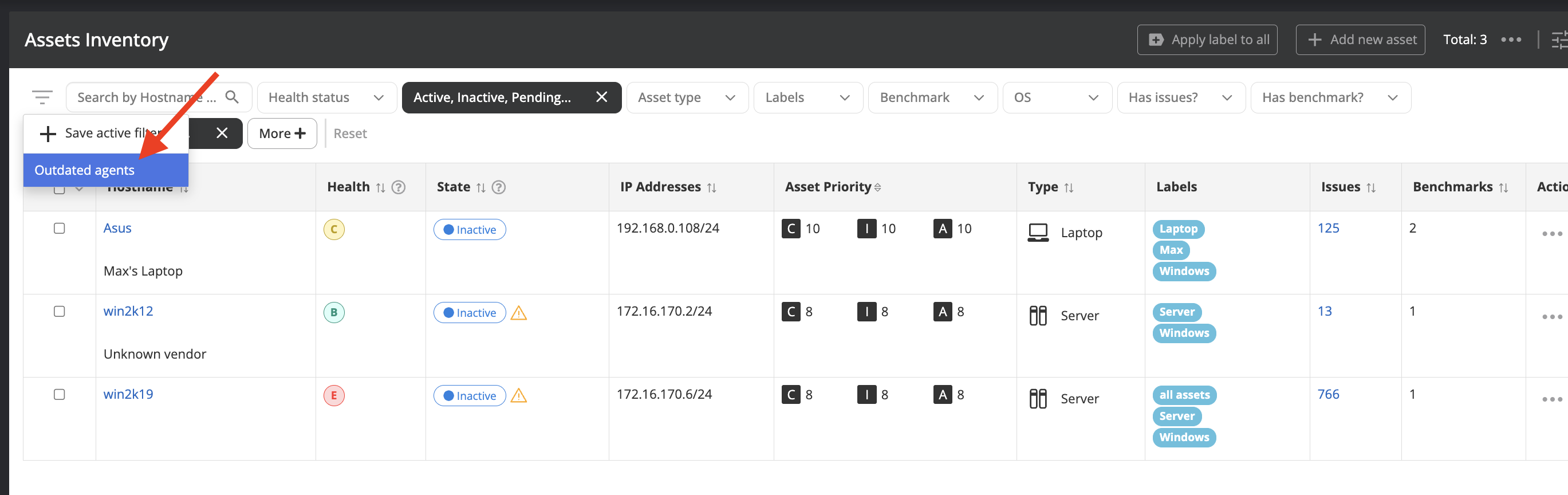Screen dimensions: 1568x495
Task: Sort by the IP Addresses column arrows
Action: tap(712, 188)
